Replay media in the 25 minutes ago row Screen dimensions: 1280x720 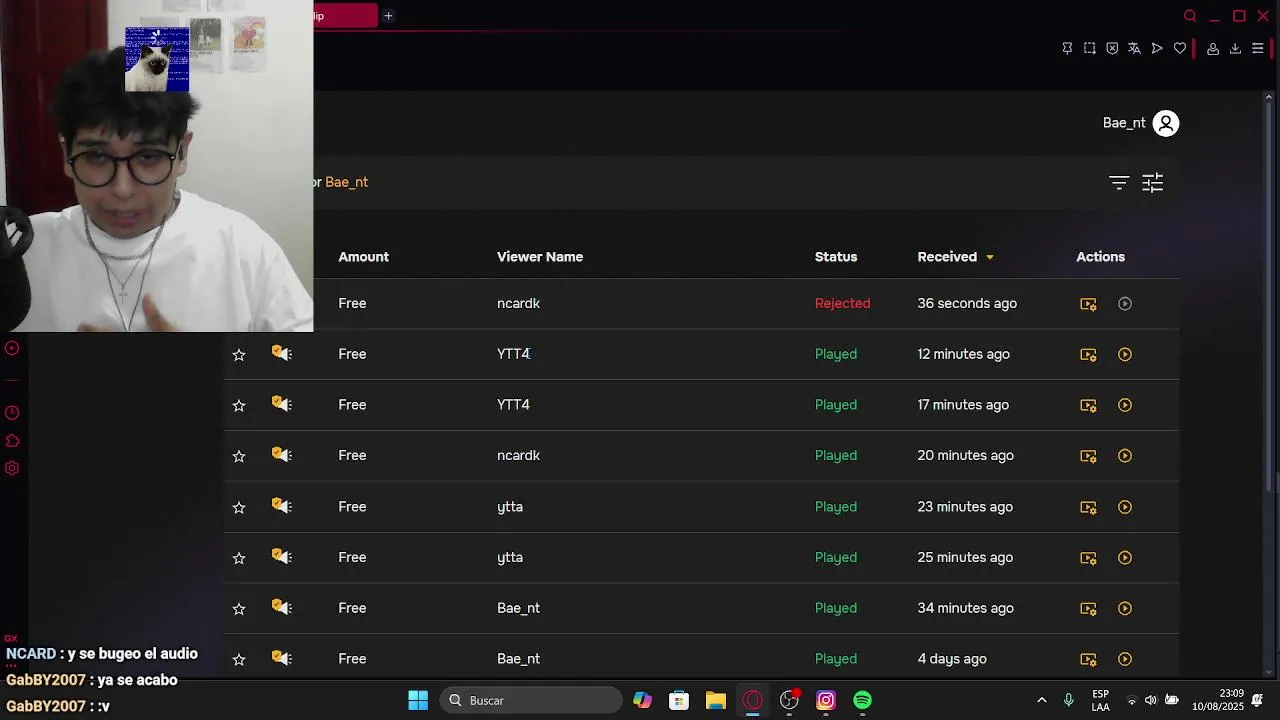tap(1125, 558)
